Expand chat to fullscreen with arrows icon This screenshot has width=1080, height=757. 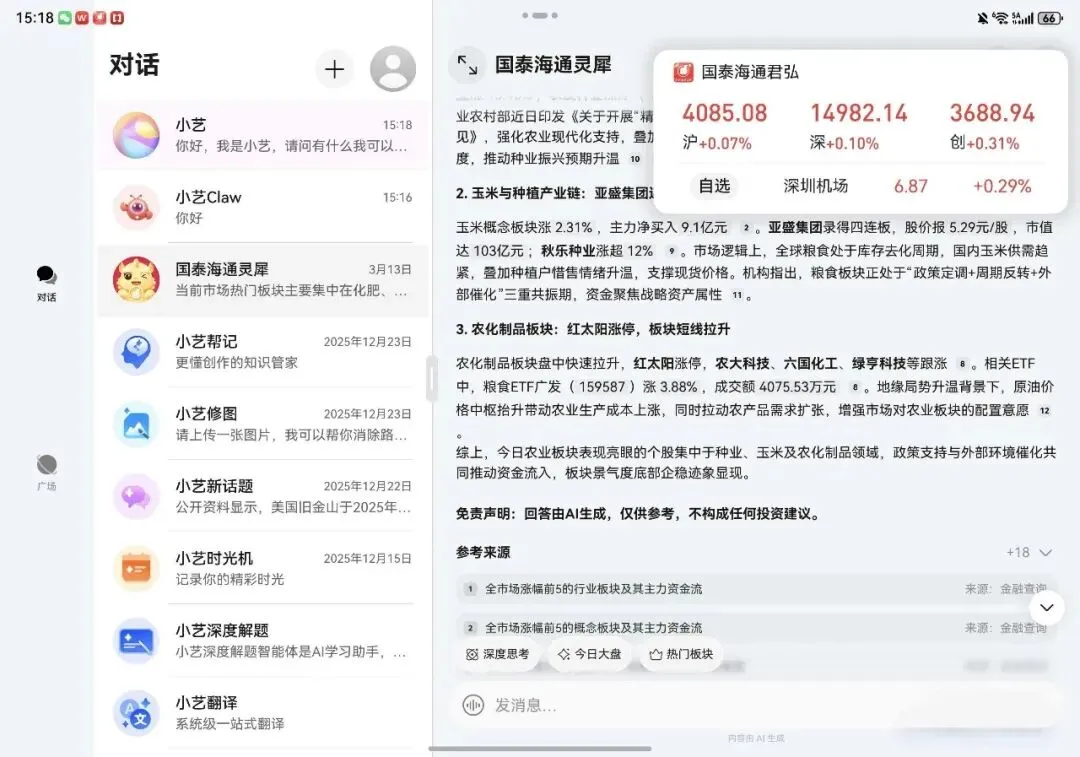click(x=467, y=65)
